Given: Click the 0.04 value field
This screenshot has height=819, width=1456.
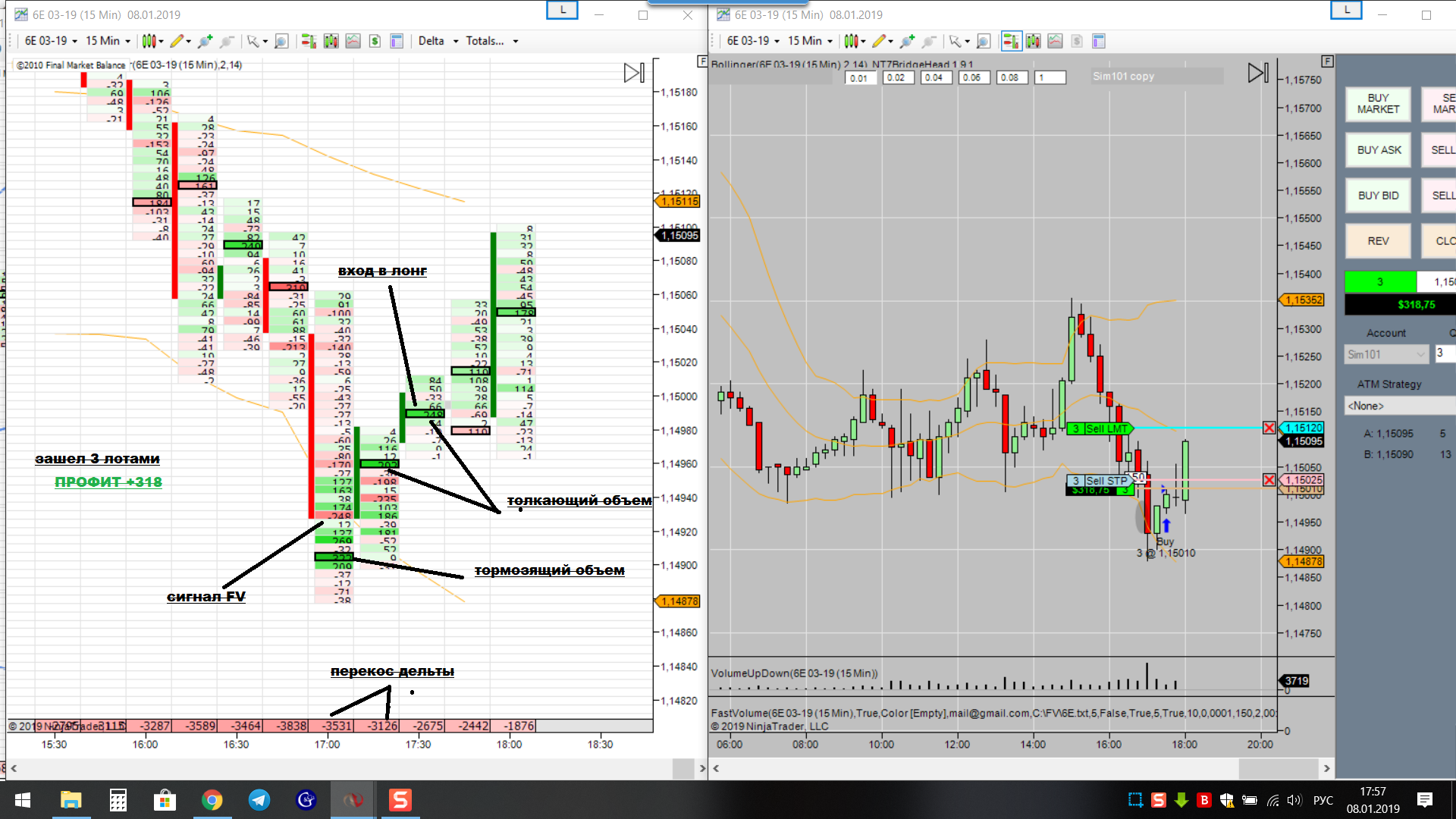Looking at the screenshot, I should click(x=935, y=77).
